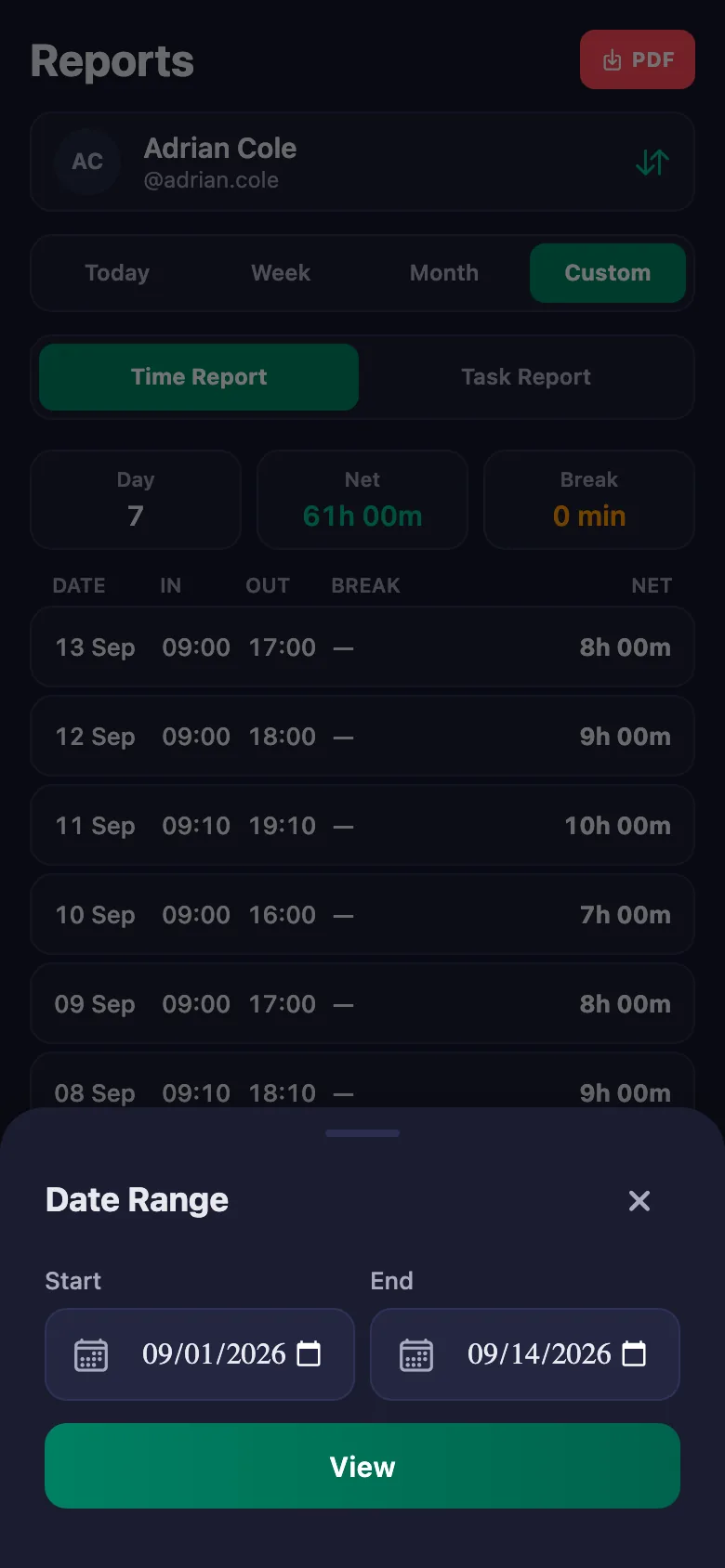Switch to Task Report view
725x1568 pixels.
pos(526,377)
